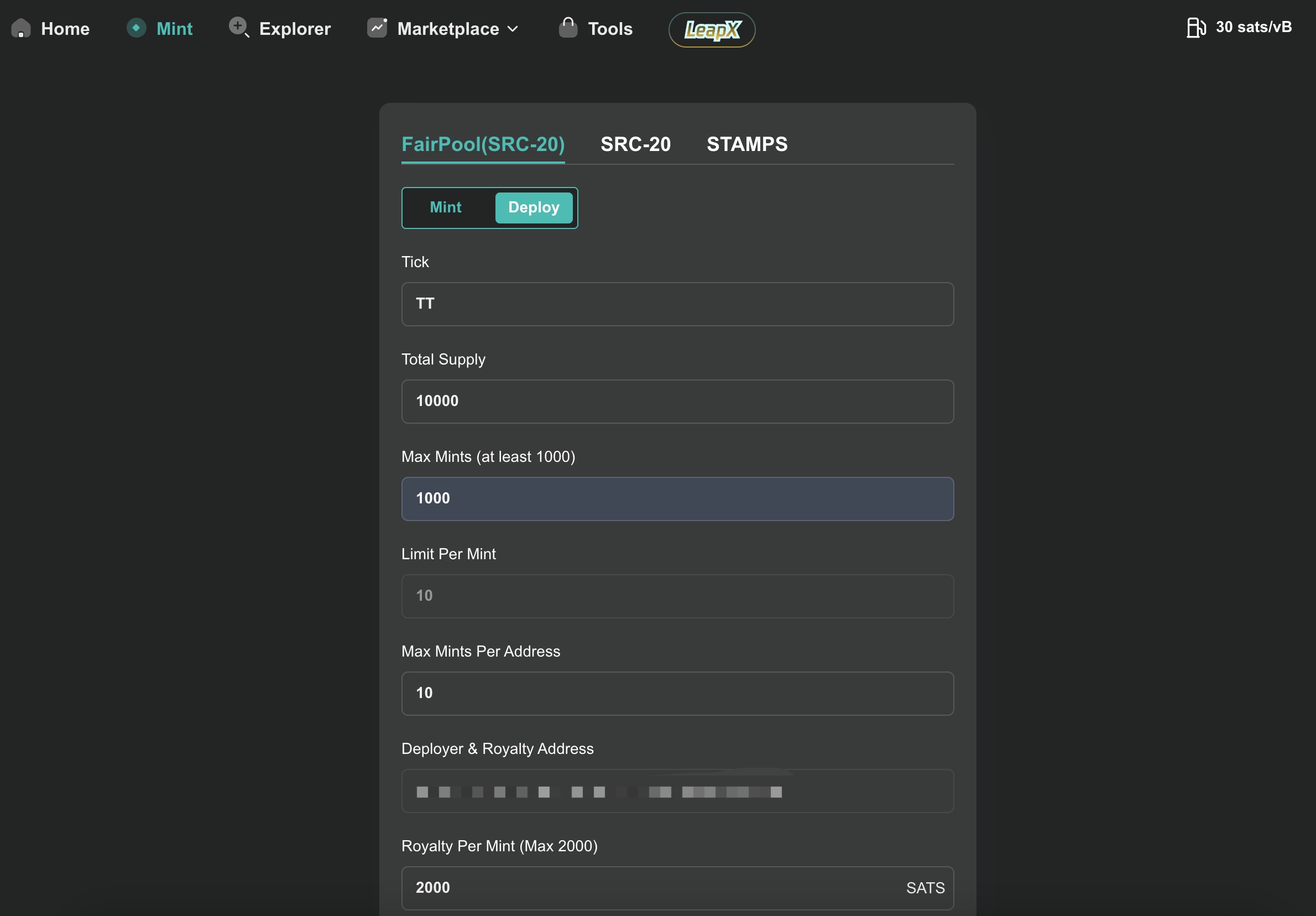Click the Home house icon
This screenshot has width=1316, height=916.
point(21,28)
